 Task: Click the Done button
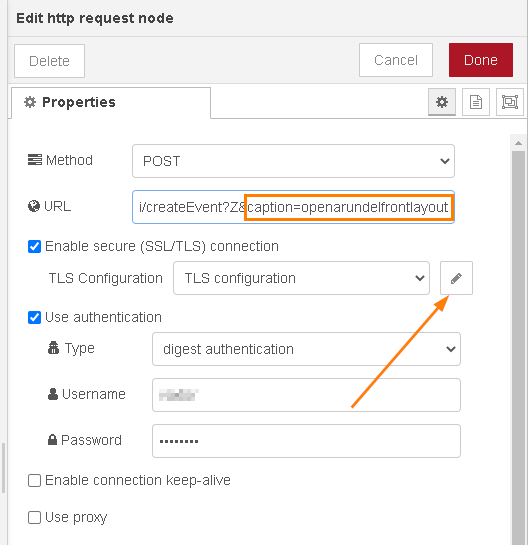coord(481,60)
